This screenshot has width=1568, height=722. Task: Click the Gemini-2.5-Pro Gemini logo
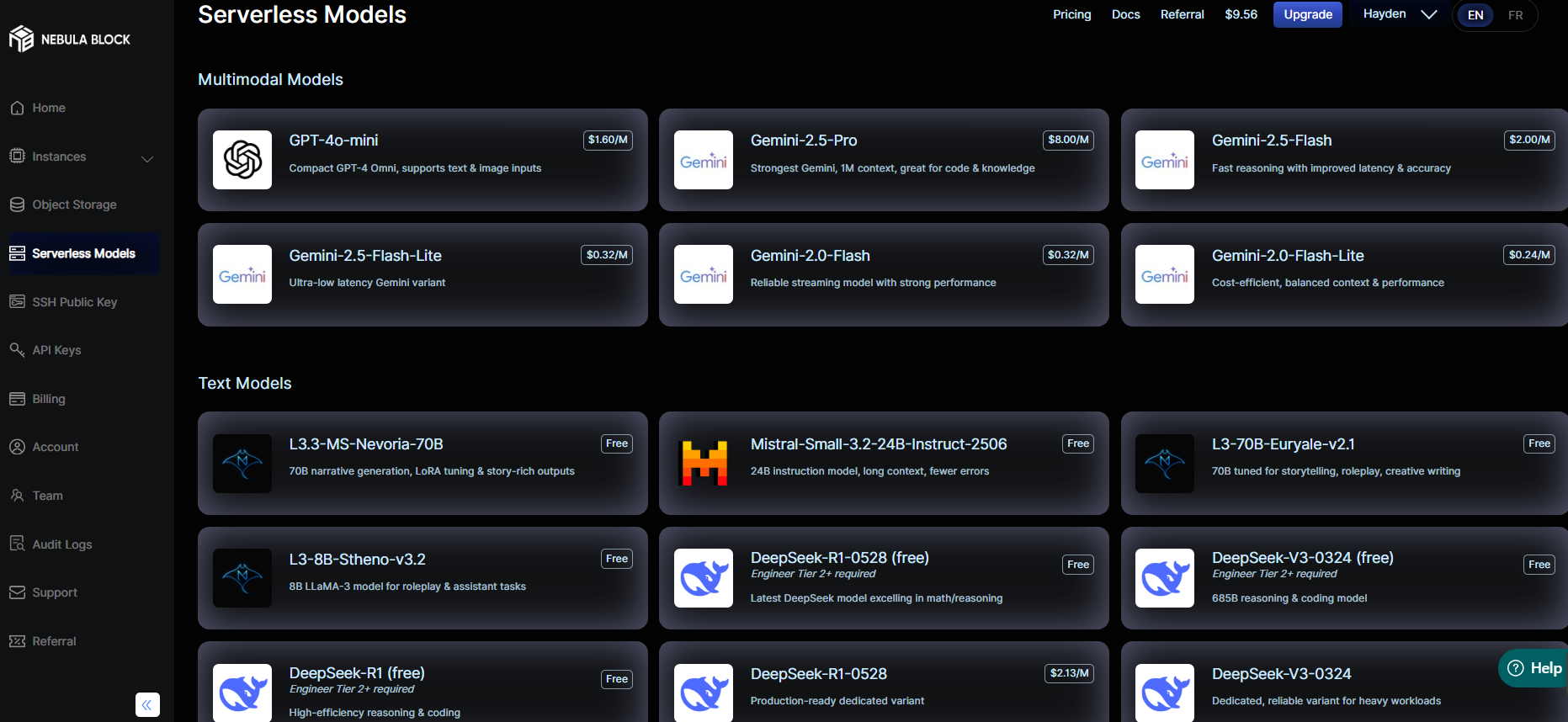(704, 160)
